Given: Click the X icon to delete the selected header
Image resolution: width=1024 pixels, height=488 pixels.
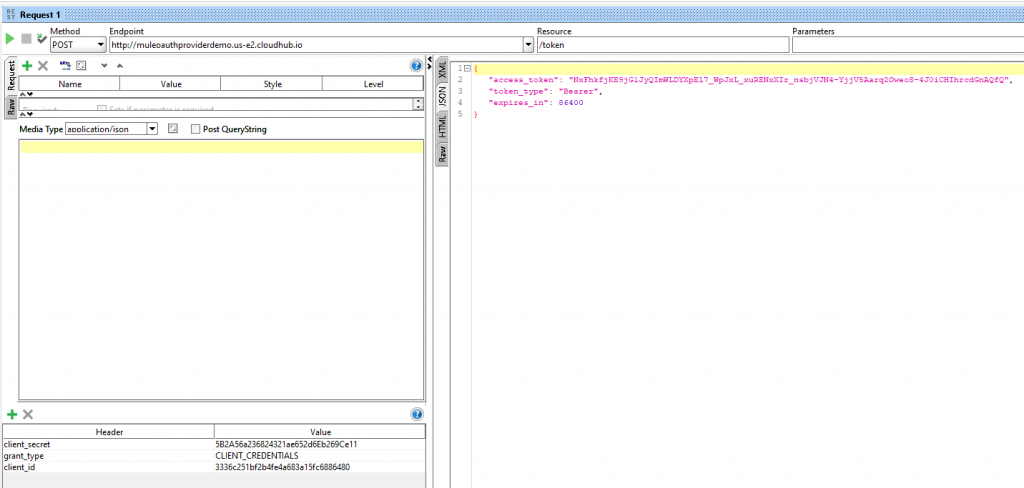Looking at the screenshot, I should 28,414.
